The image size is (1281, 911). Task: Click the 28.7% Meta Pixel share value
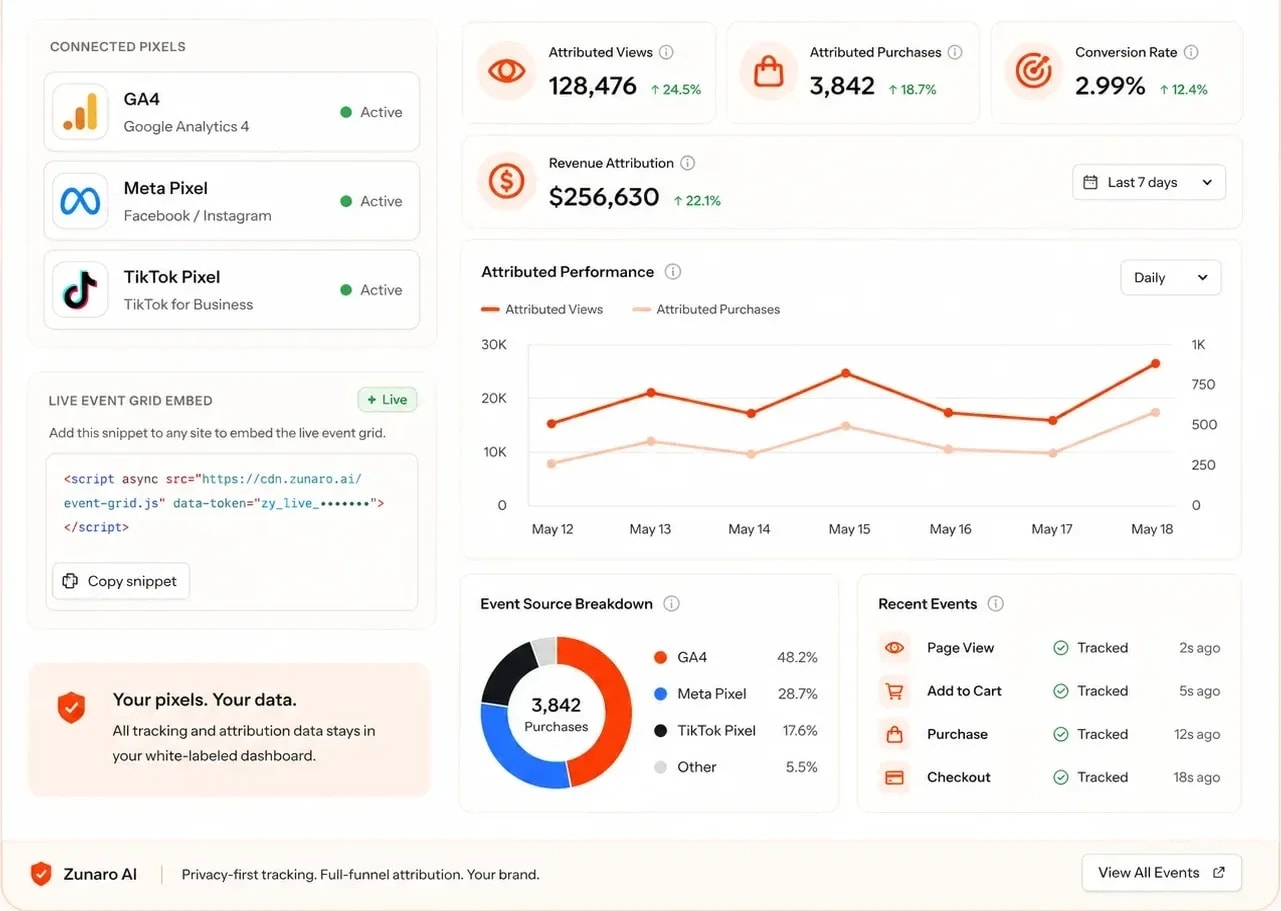click(x=797, y=694)
